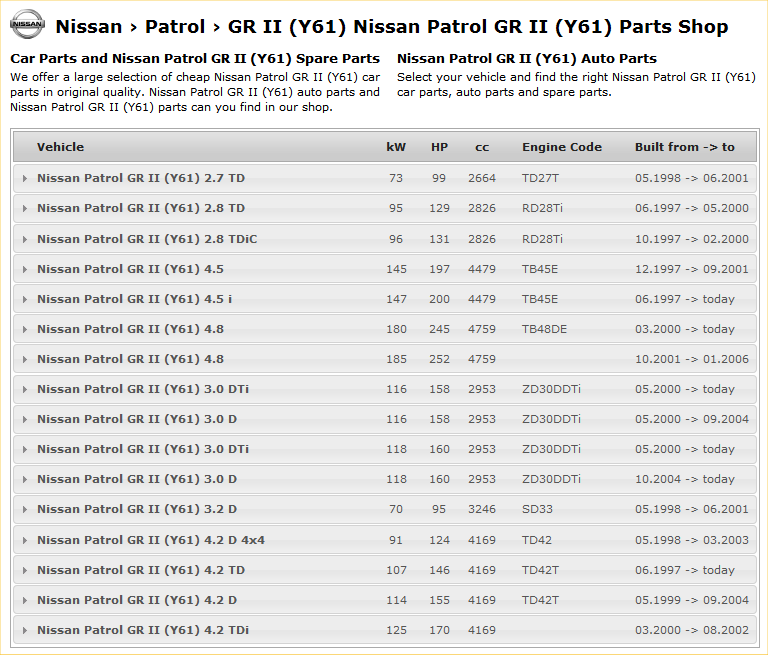
Task: Open Nissan Patrol GR II (Y61) 4.2 TDi
Action: pyautogui.click(x=143, y=630)
